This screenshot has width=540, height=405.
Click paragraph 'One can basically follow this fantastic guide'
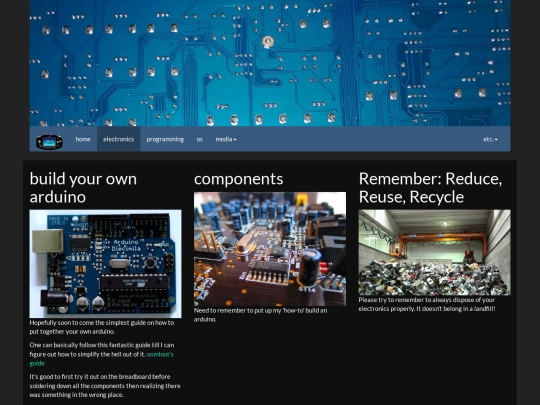click(102, 354)
